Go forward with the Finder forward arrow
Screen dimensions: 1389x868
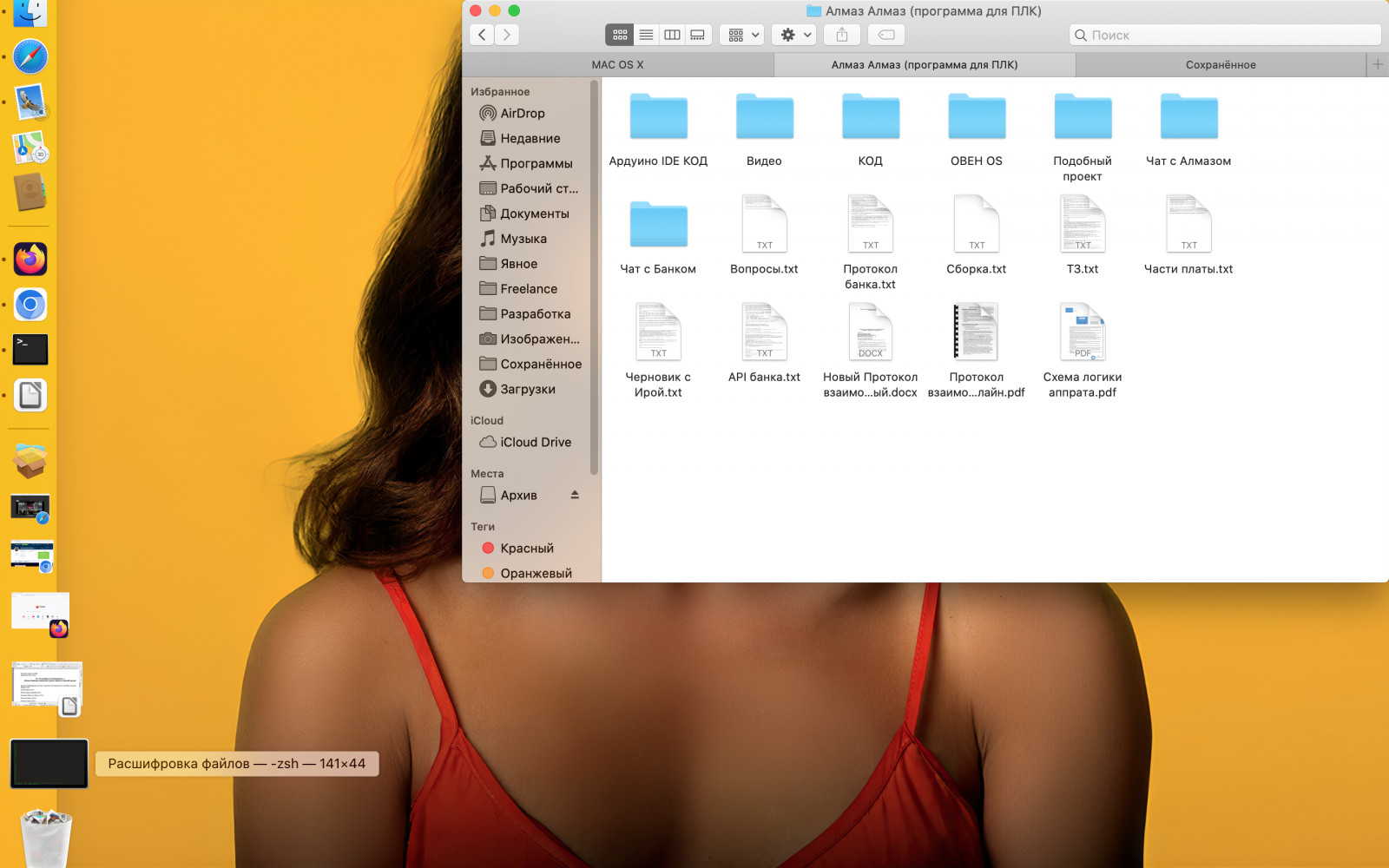507,35
